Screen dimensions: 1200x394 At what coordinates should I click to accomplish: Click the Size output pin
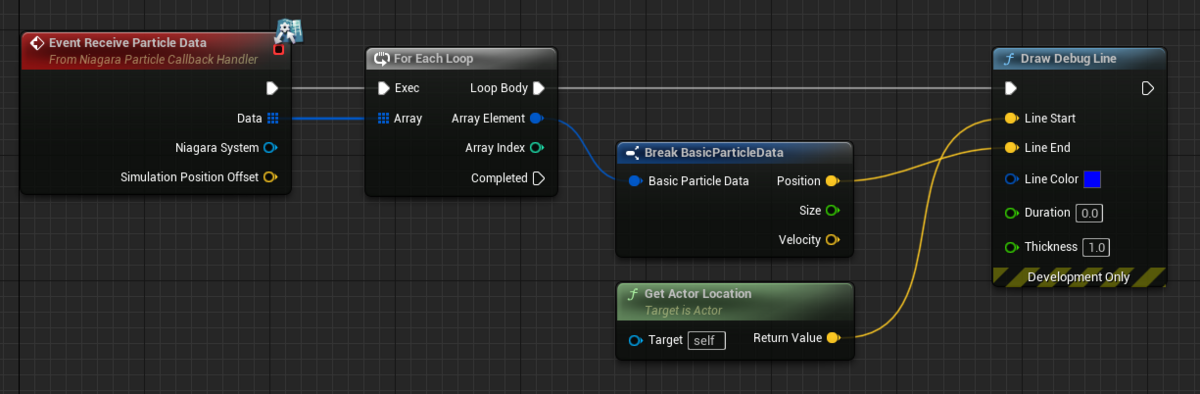pos(832,210)
